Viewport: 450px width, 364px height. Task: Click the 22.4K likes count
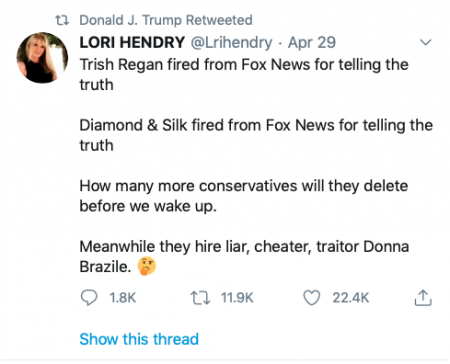point(351,298)
